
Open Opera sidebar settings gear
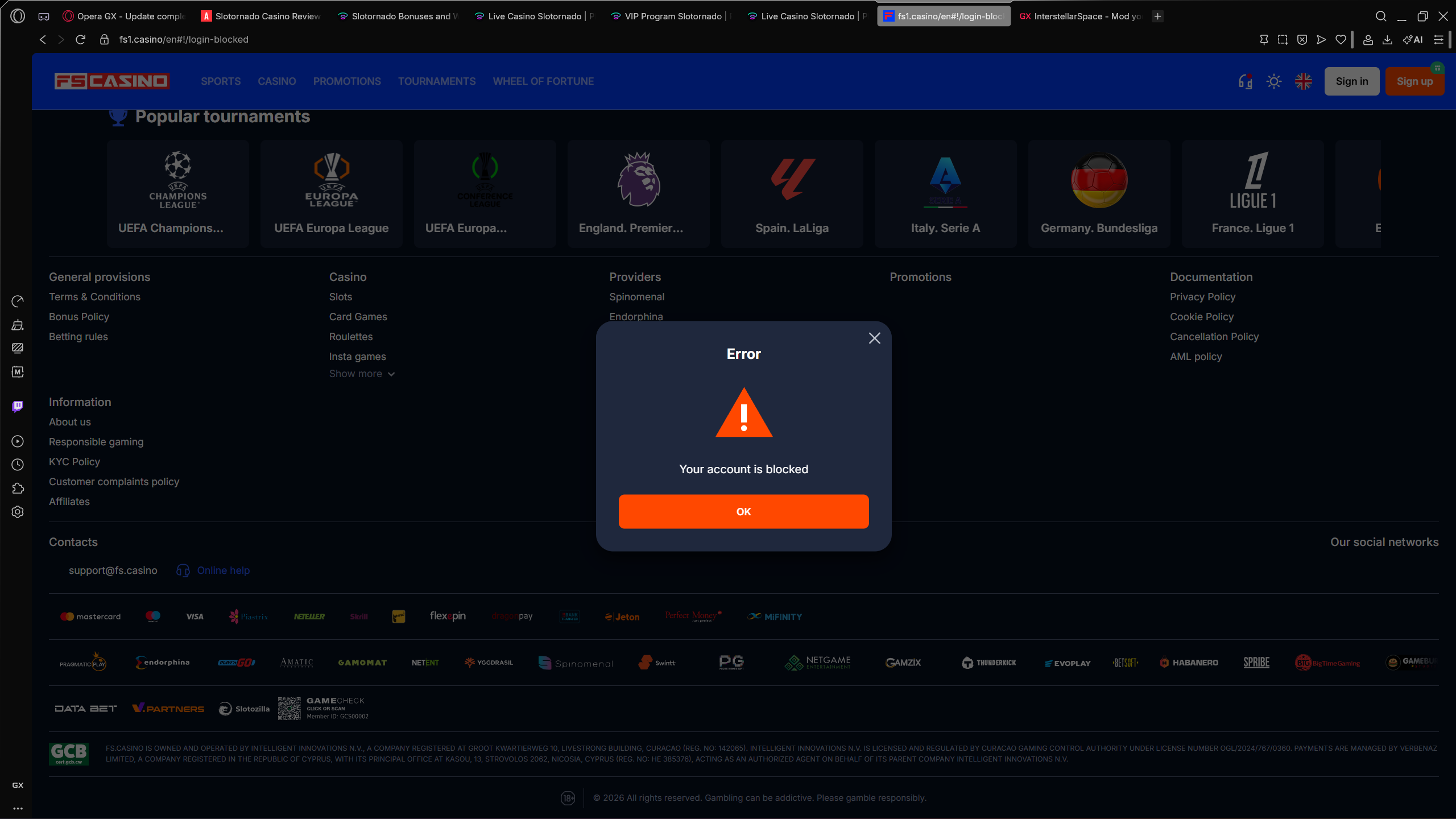coord(18,512)
